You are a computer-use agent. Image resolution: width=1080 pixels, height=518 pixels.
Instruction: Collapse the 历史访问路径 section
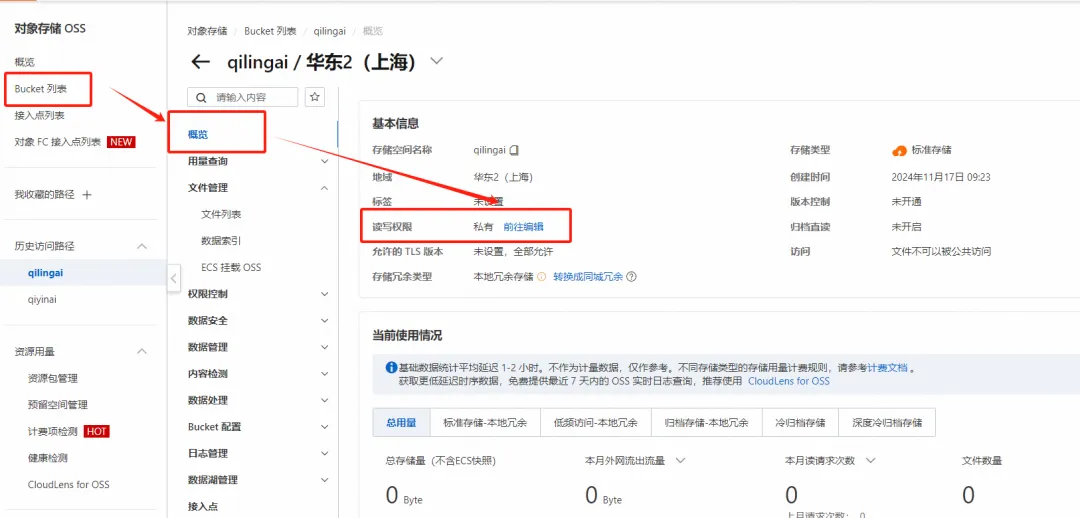142,246
